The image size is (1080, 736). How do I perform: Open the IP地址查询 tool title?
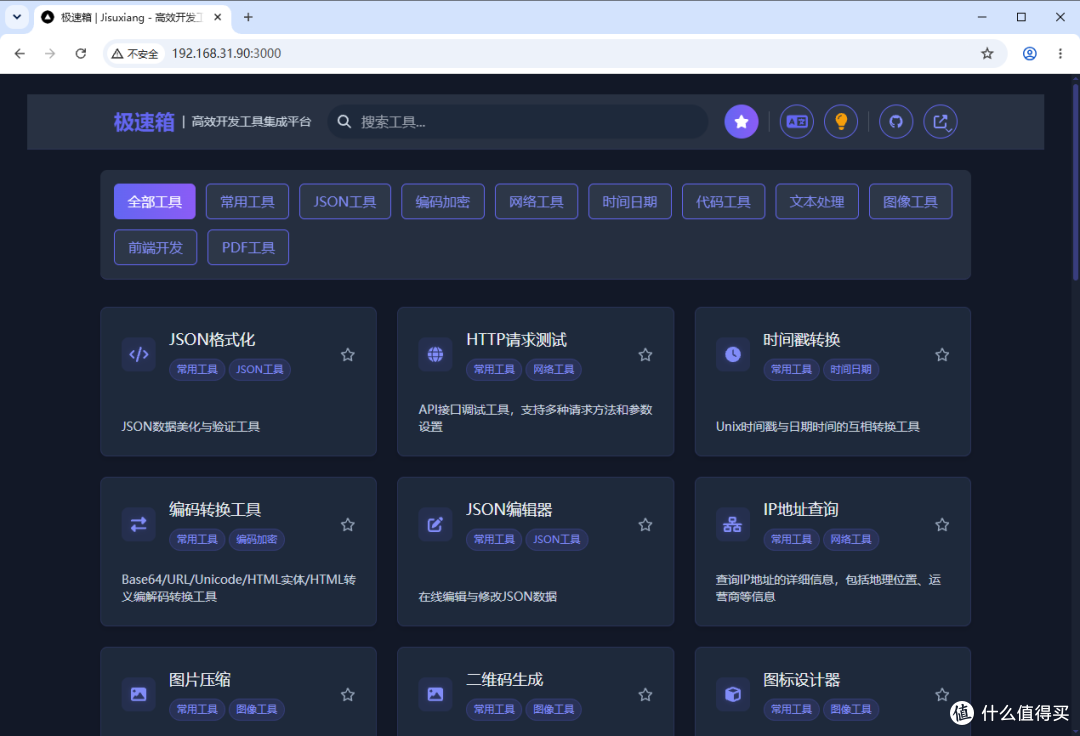pos(800,509)
